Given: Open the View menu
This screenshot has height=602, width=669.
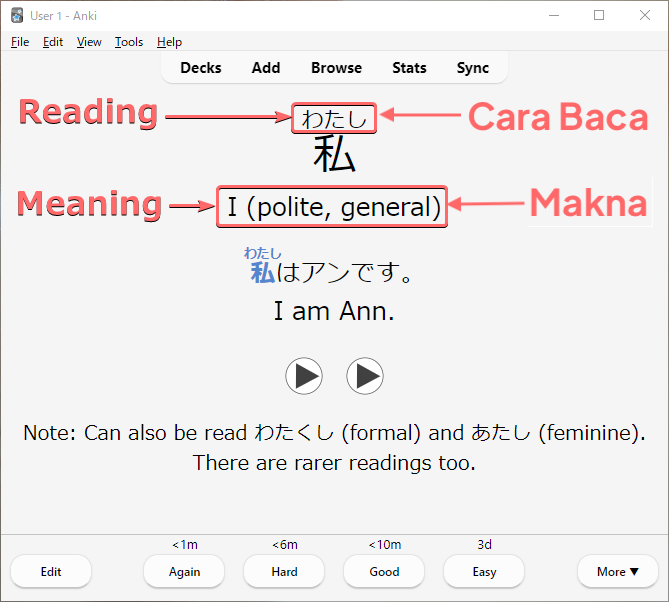Looking at the screenshot, I should [89, 42].
